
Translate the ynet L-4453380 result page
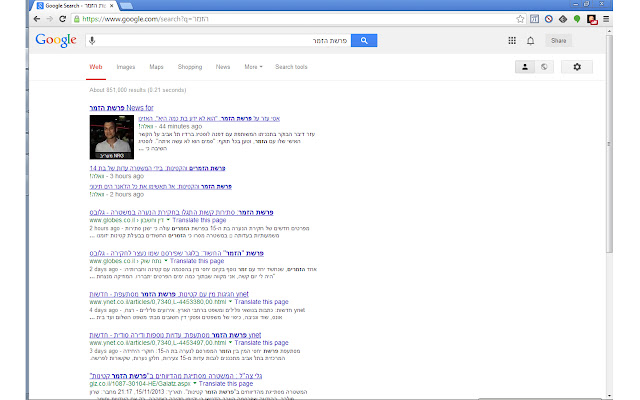point(262,302)
